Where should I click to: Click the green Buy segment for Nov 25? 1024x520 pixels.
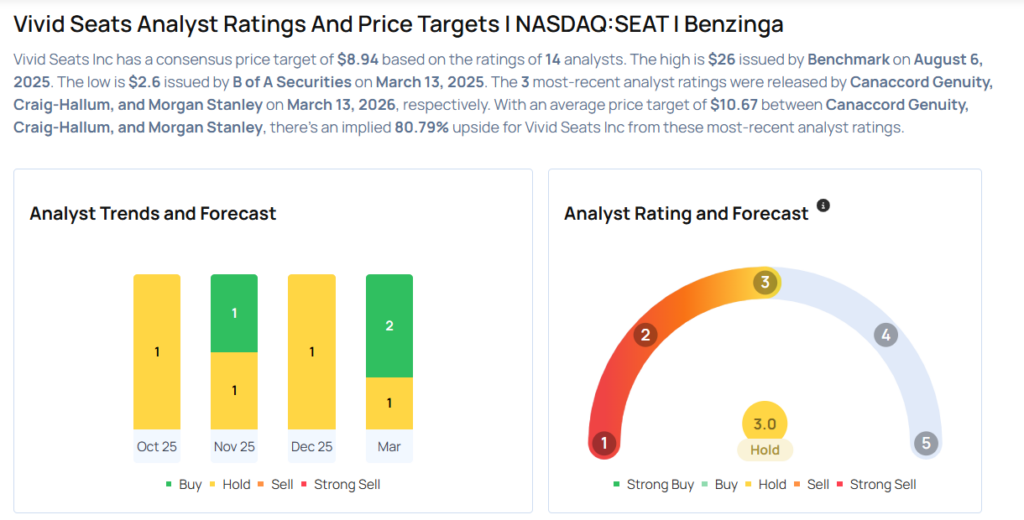click(234, 313)
